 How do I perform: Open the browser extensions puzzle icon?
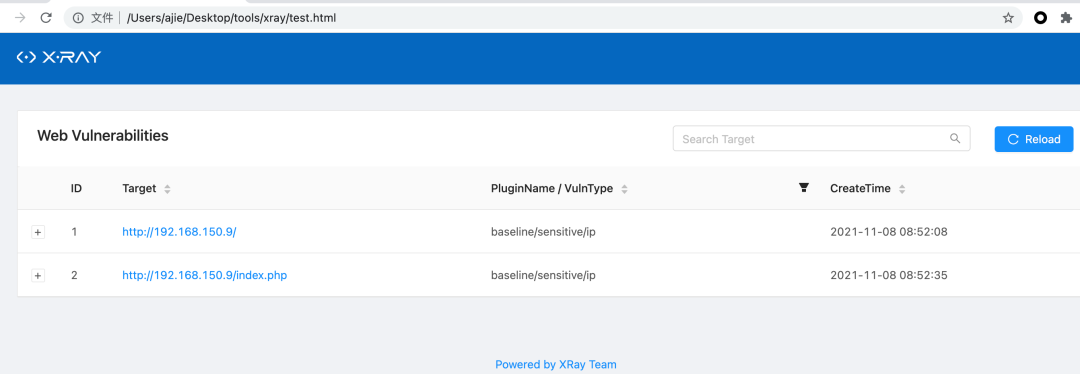pos(1066,18)
